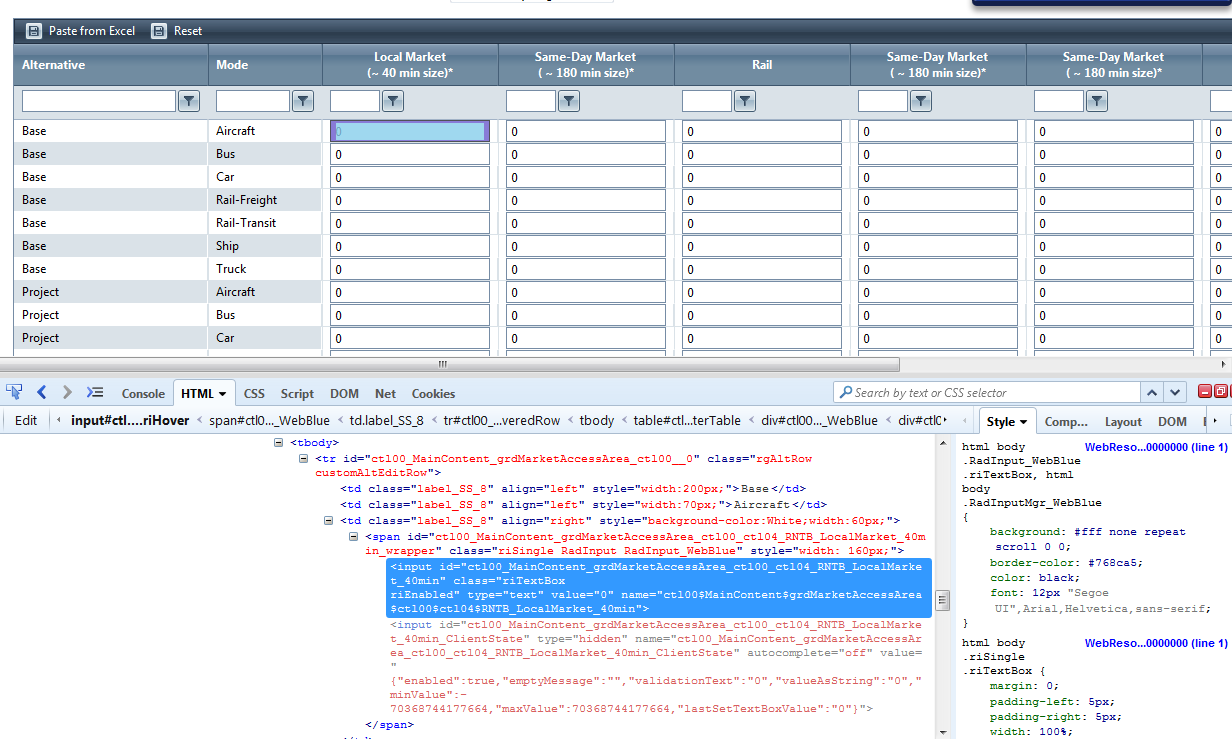Switch to the Net tab
This screenshot has height=739, width=1232.
point(385,394)
